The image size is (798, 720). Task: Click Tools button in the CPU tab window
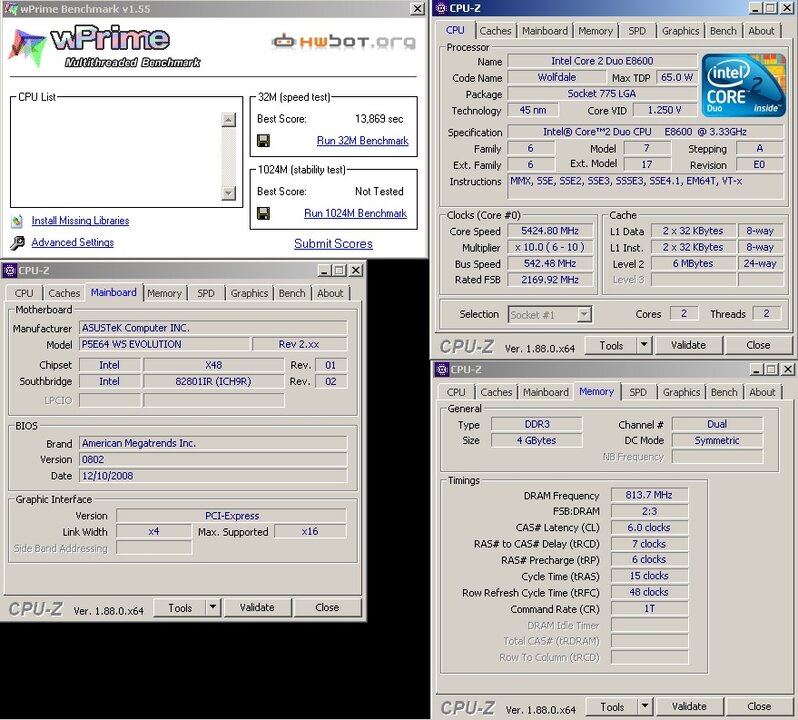tap(611, 345)
